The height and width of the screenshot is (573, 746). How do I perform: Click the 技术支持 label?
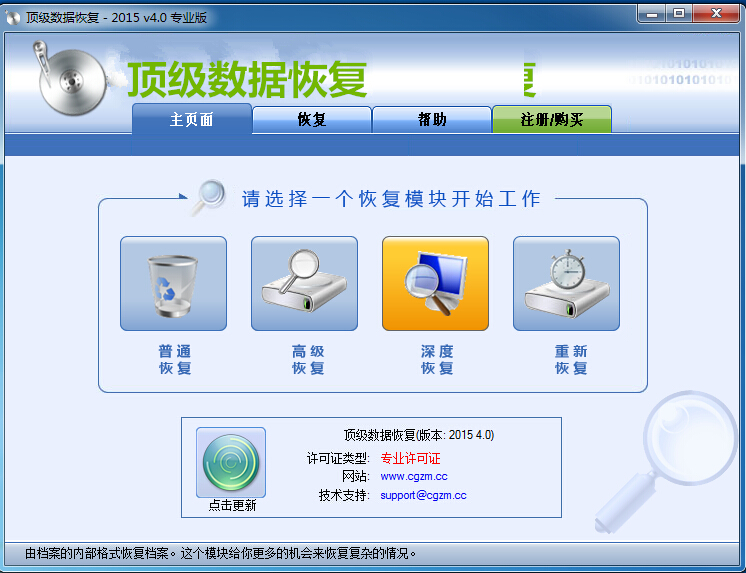[344, 495]
